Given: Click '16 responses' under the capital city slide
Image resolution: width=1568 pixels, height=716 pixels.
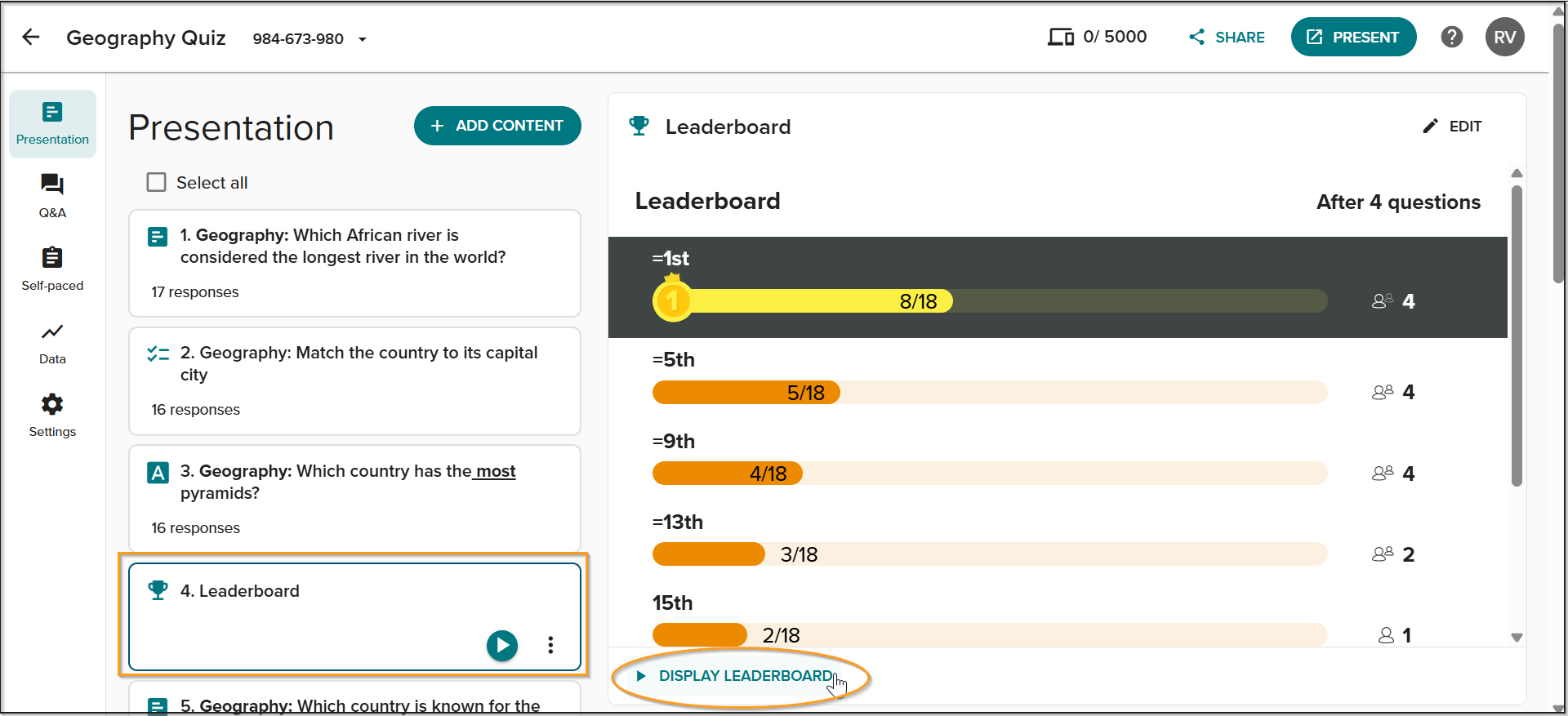Looking at the screenshot, I should 195,410.
